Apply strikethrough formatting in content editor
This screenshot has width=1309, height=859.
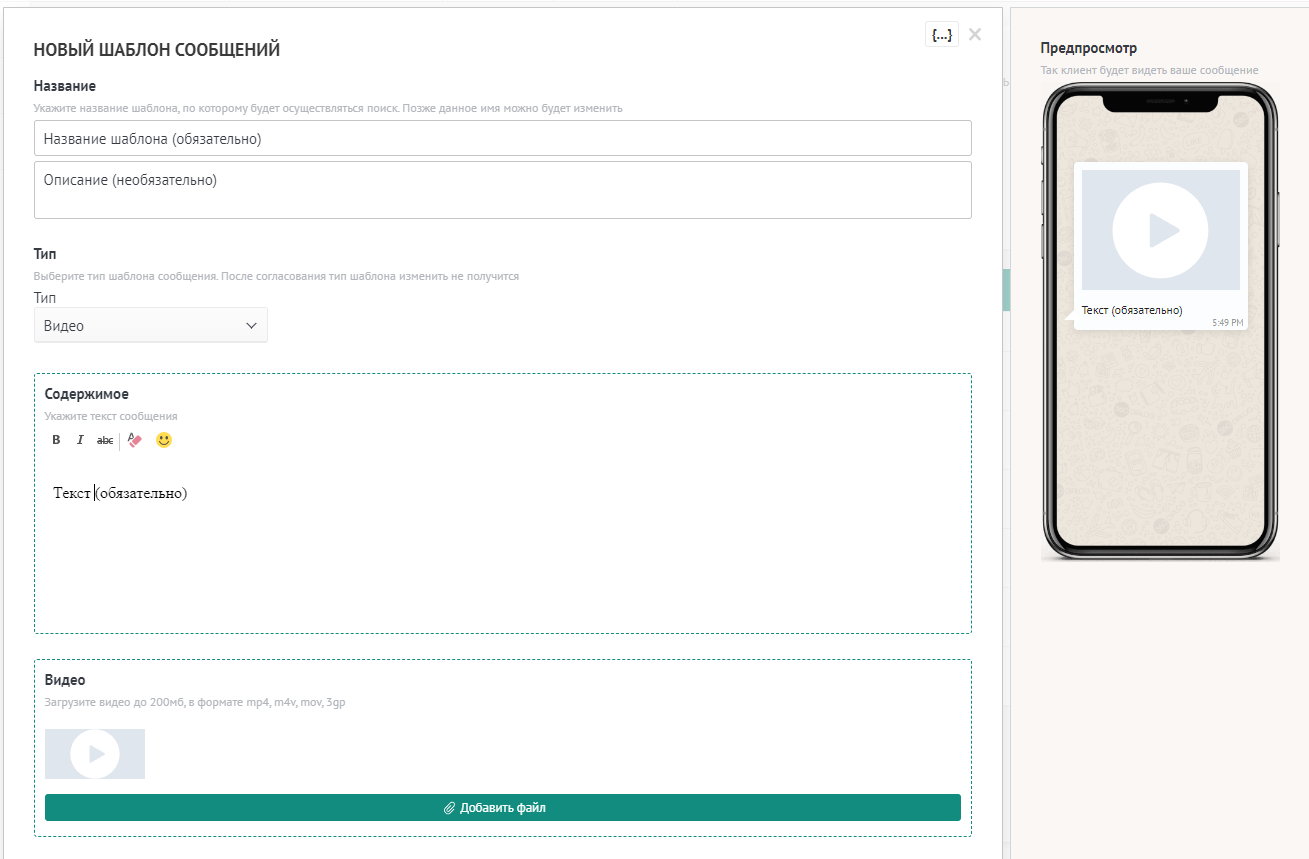pyautogui.click(x=105, y=440)
